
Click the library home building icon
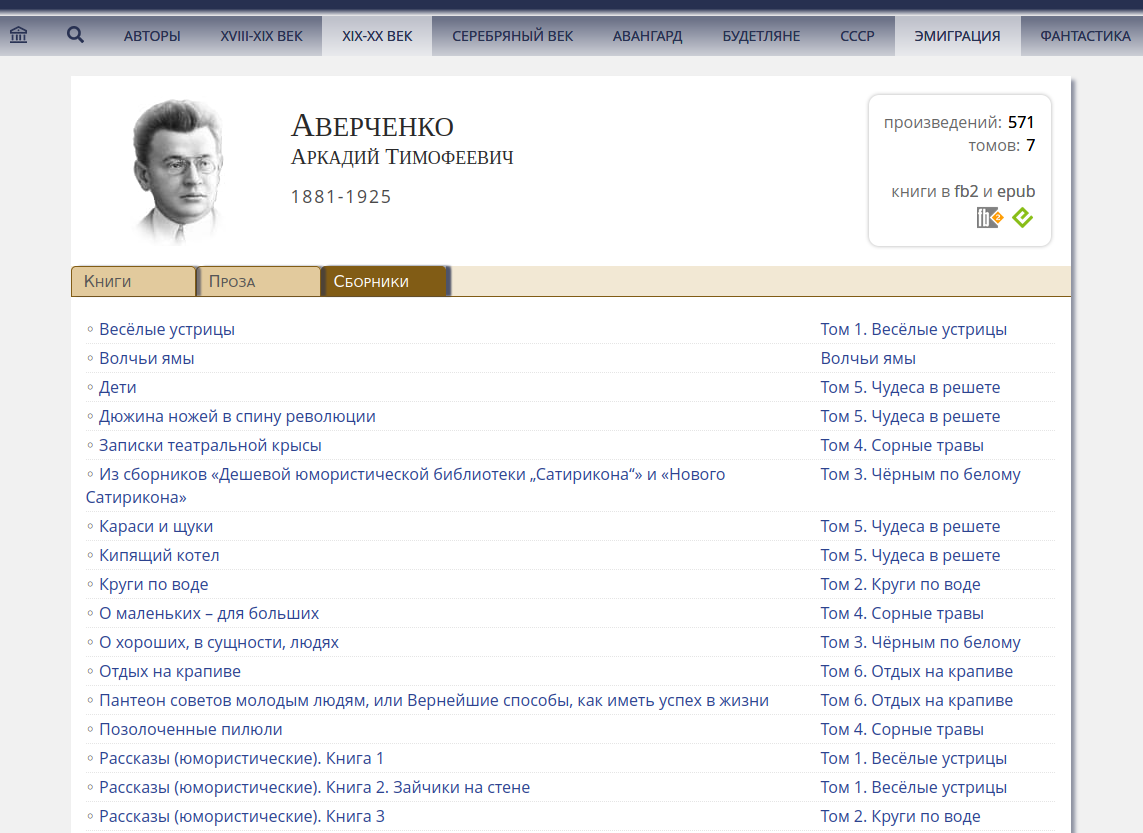[18, 36]
